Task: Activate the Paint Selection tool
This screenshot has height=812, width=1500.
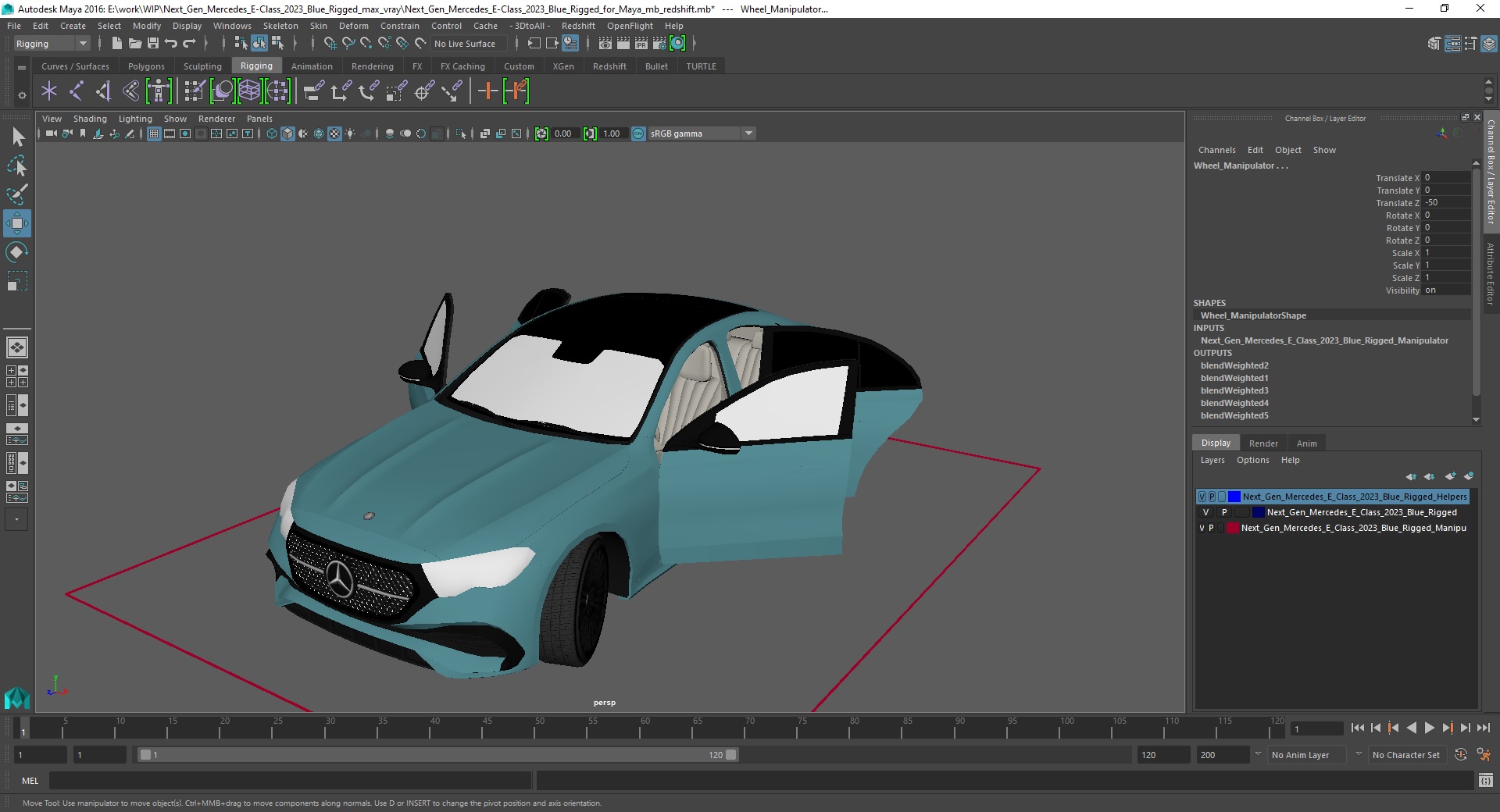Action: point(17,194)
